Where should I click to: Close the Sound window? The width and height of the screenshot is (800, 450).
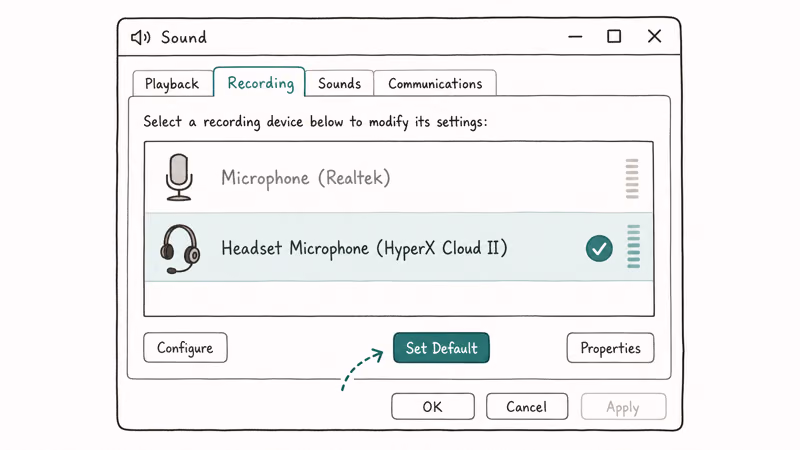pyautogui.click(x=655, y=36)
